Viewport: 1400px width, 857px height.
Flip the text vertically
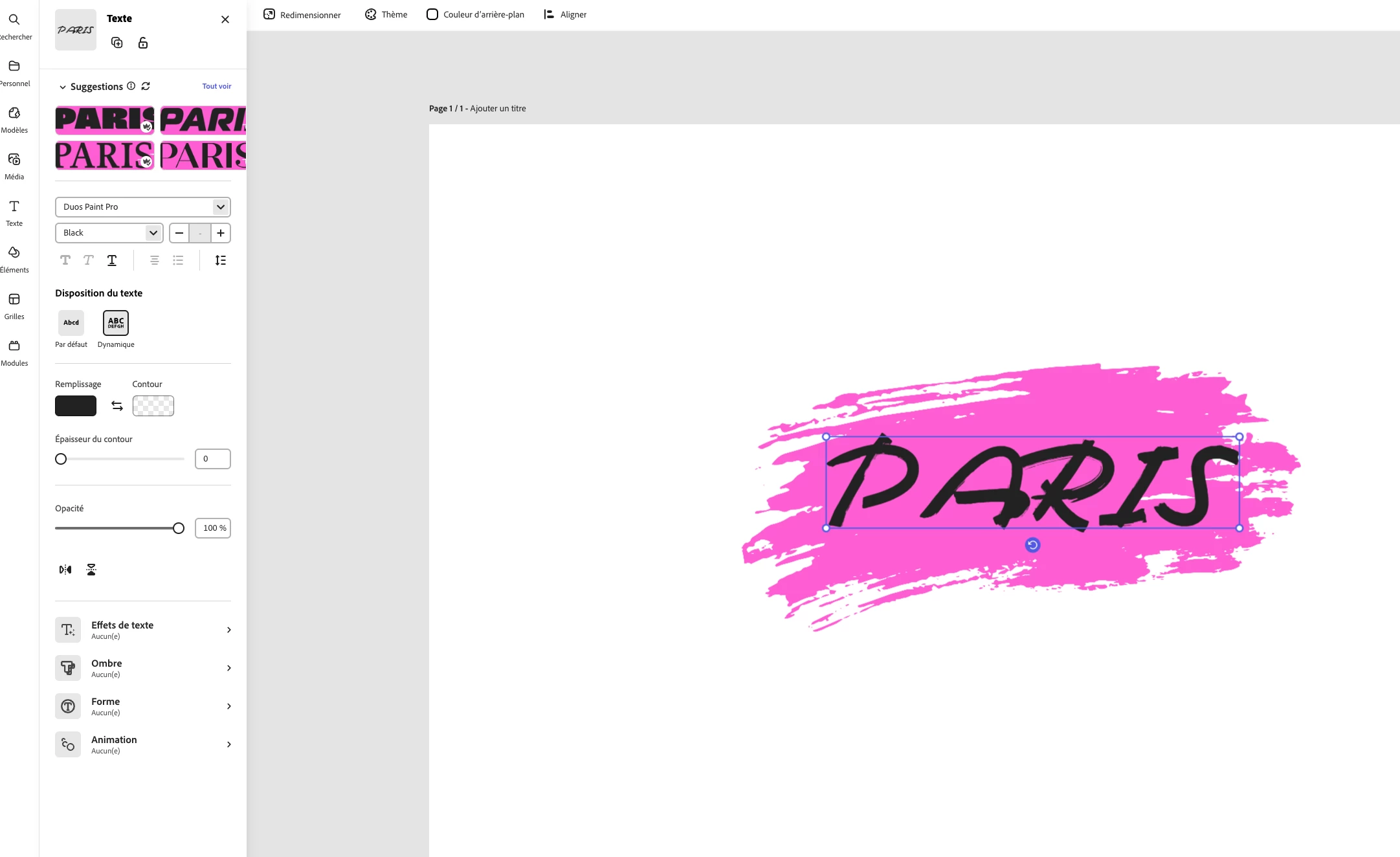coord(91,570)
